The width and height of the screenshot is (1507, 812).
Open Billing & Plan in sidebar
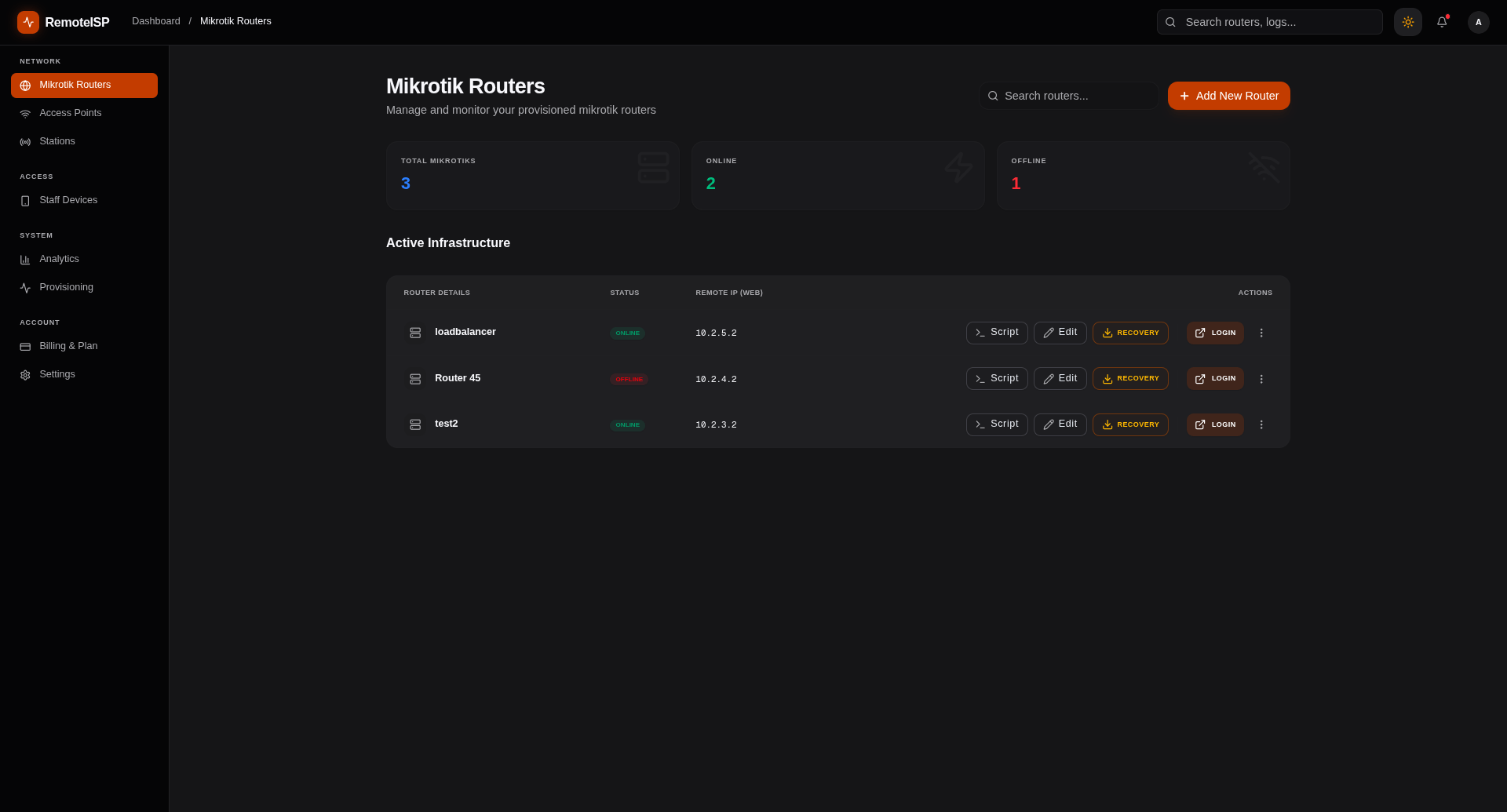84,347
